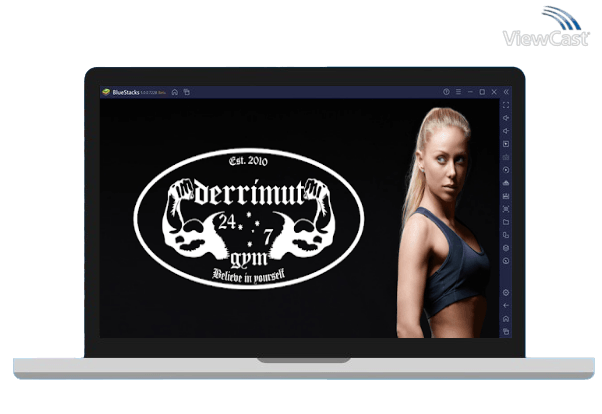Screen dimensions: 602x414
Task: Click the BlueStacks logo in title bar
Action: click(106, 92)
